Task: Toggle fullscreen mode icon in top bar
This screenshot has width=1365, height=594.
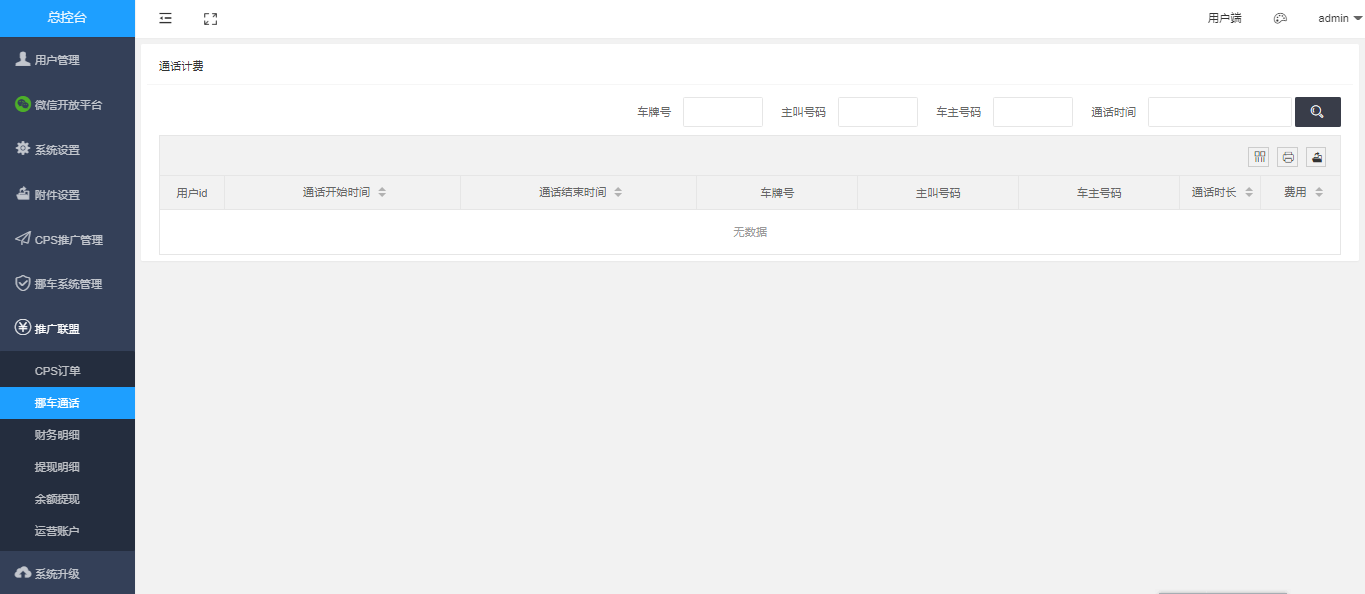Action: 210,18
